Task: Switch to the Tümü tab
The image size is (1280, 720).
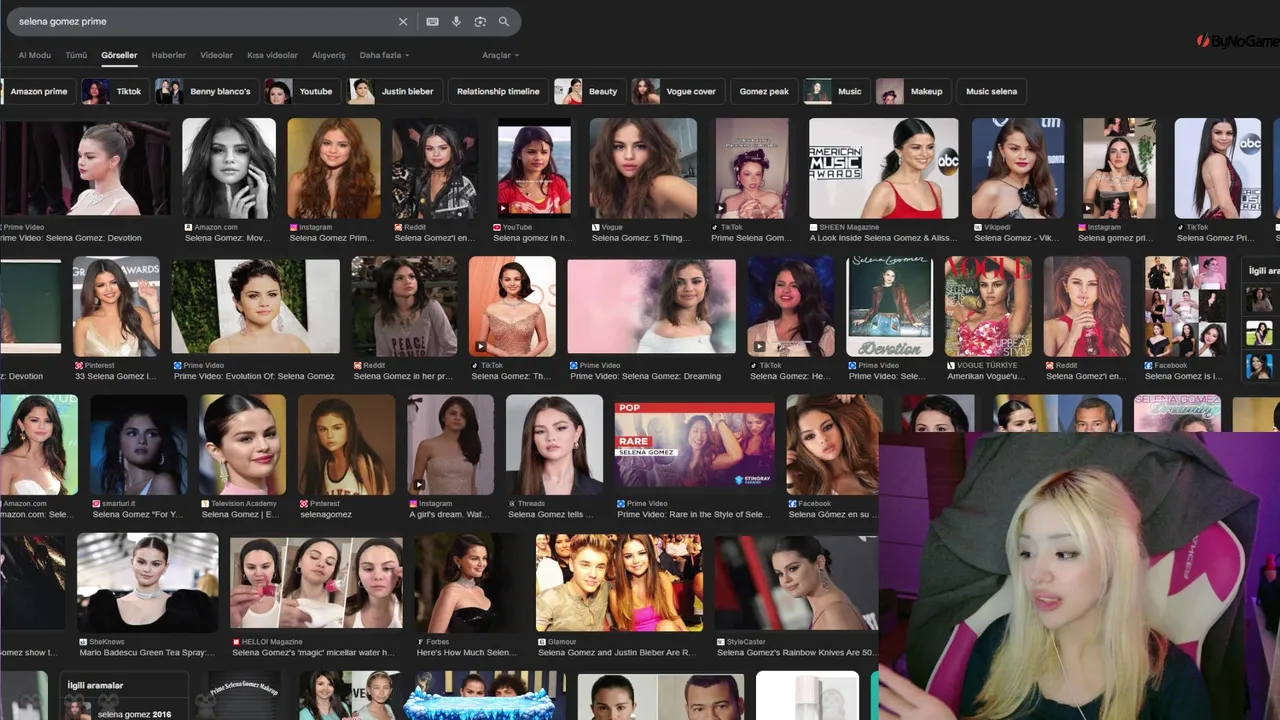Action: click(76, 55)
